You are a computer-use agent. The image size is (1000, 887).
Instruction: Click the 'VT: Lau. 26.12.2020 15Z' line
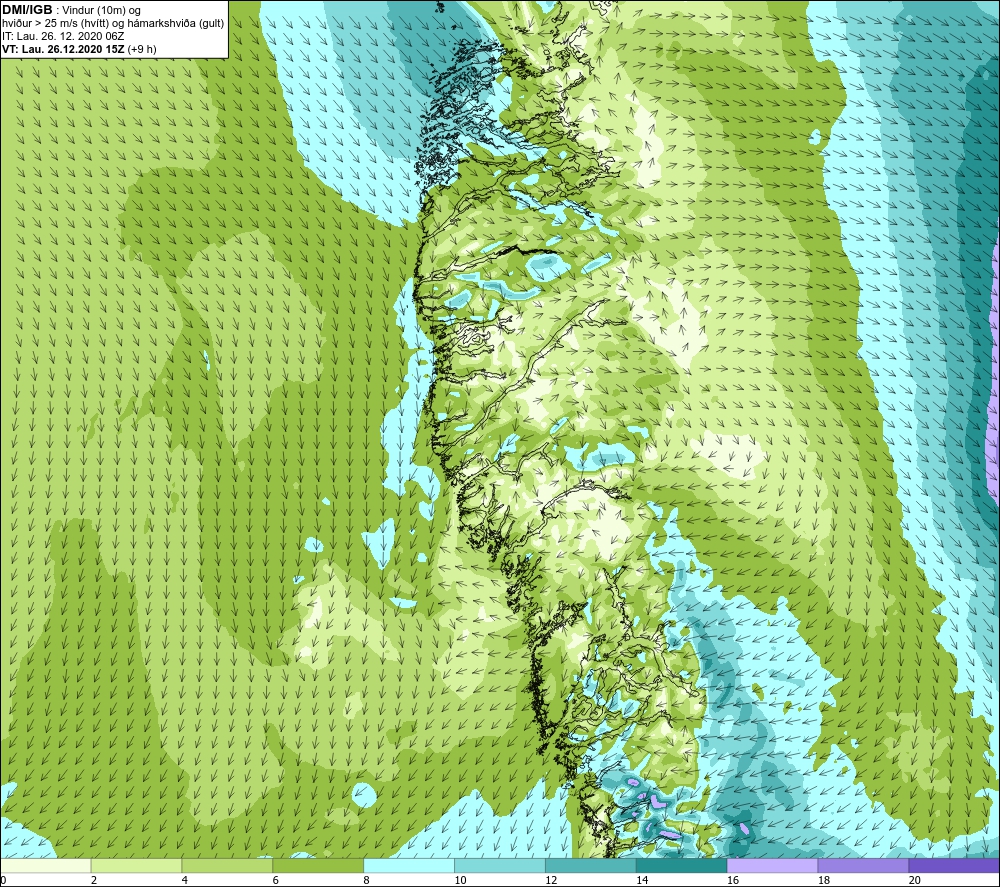[x=63, y=49]
